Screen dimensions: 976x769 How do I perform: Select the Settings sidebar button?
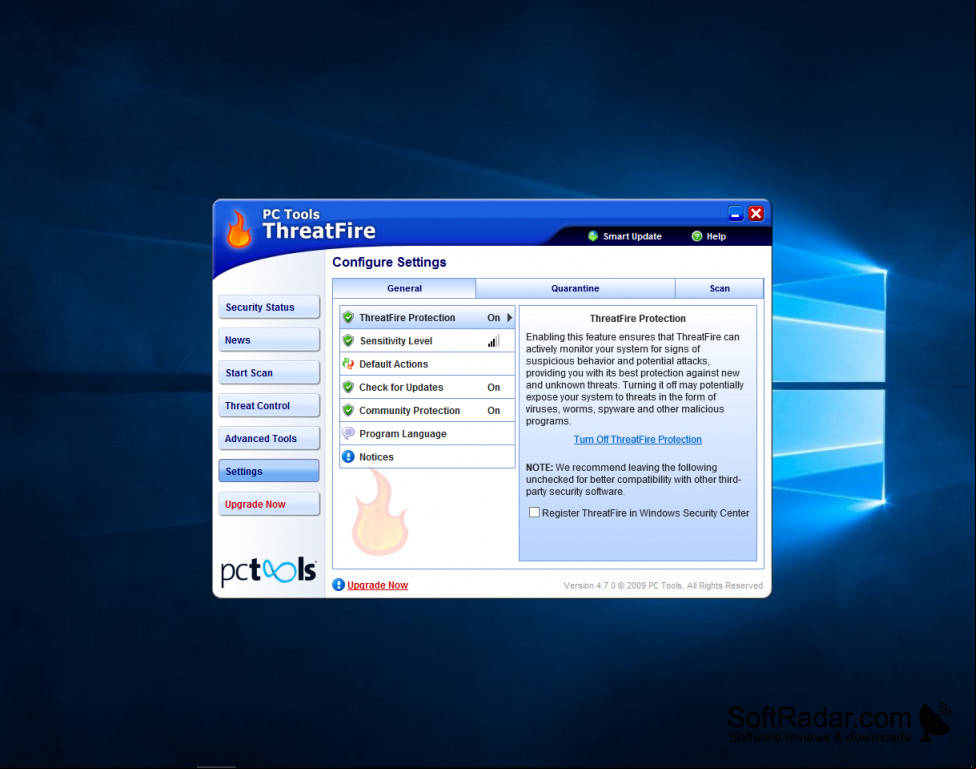[x=269, y=471]
